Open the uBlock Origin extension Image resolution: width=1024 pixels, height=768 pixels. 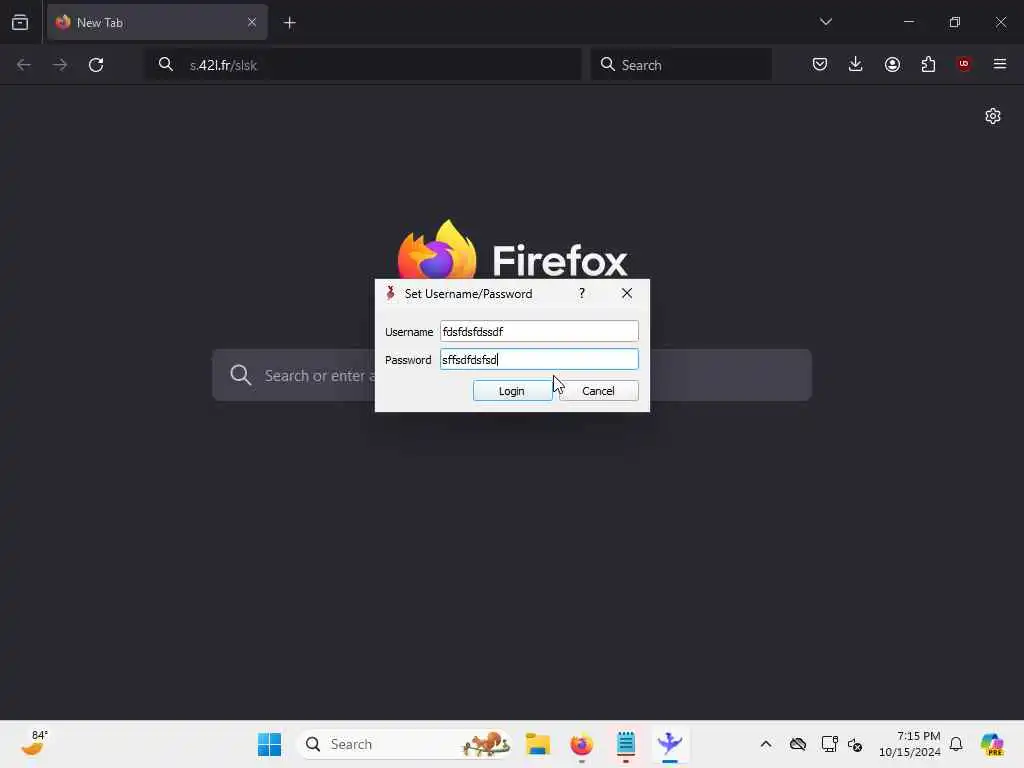pos(964,64)
